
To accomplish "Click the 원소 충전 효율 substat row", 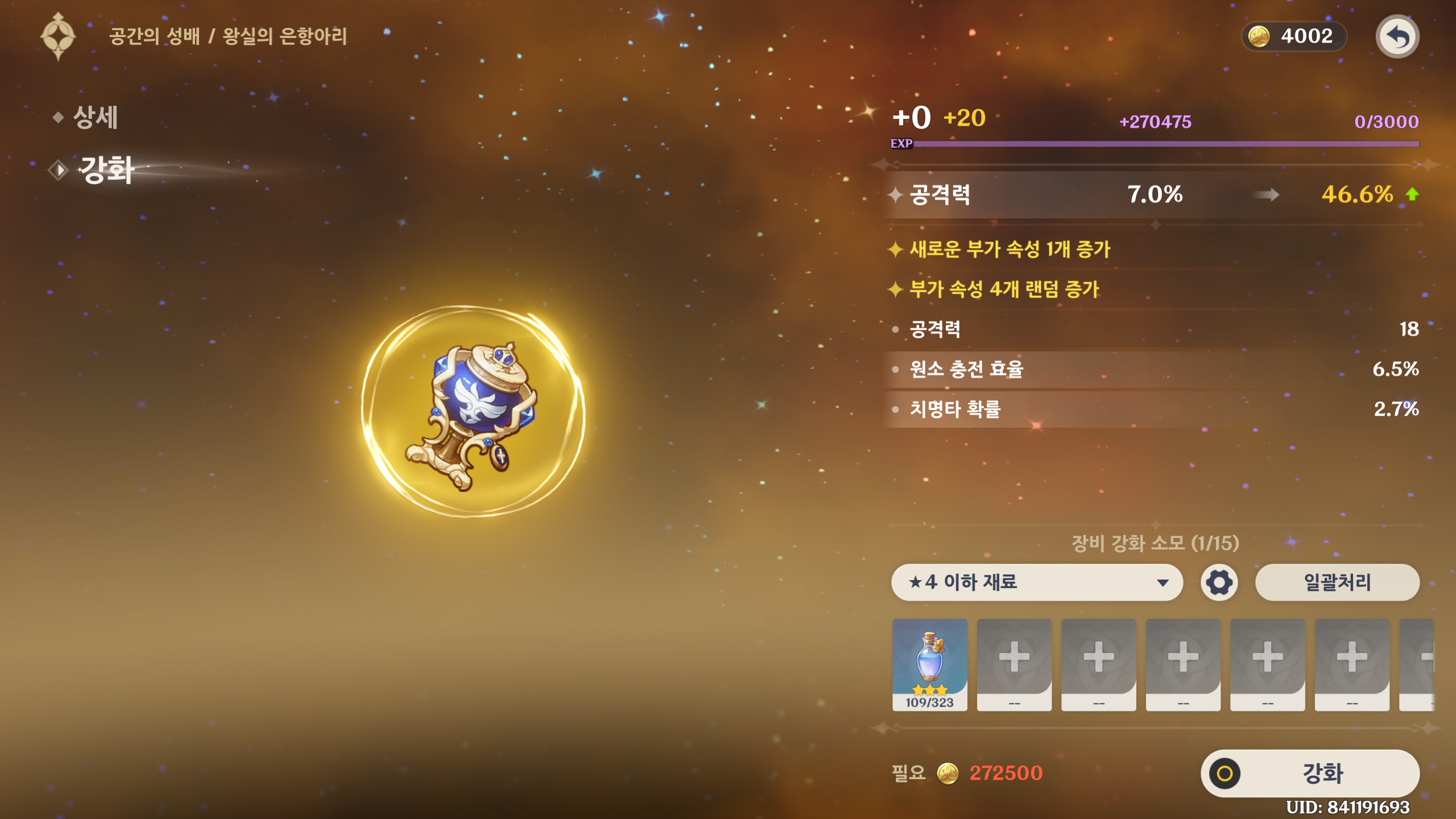I will (x=1155, y=369).
